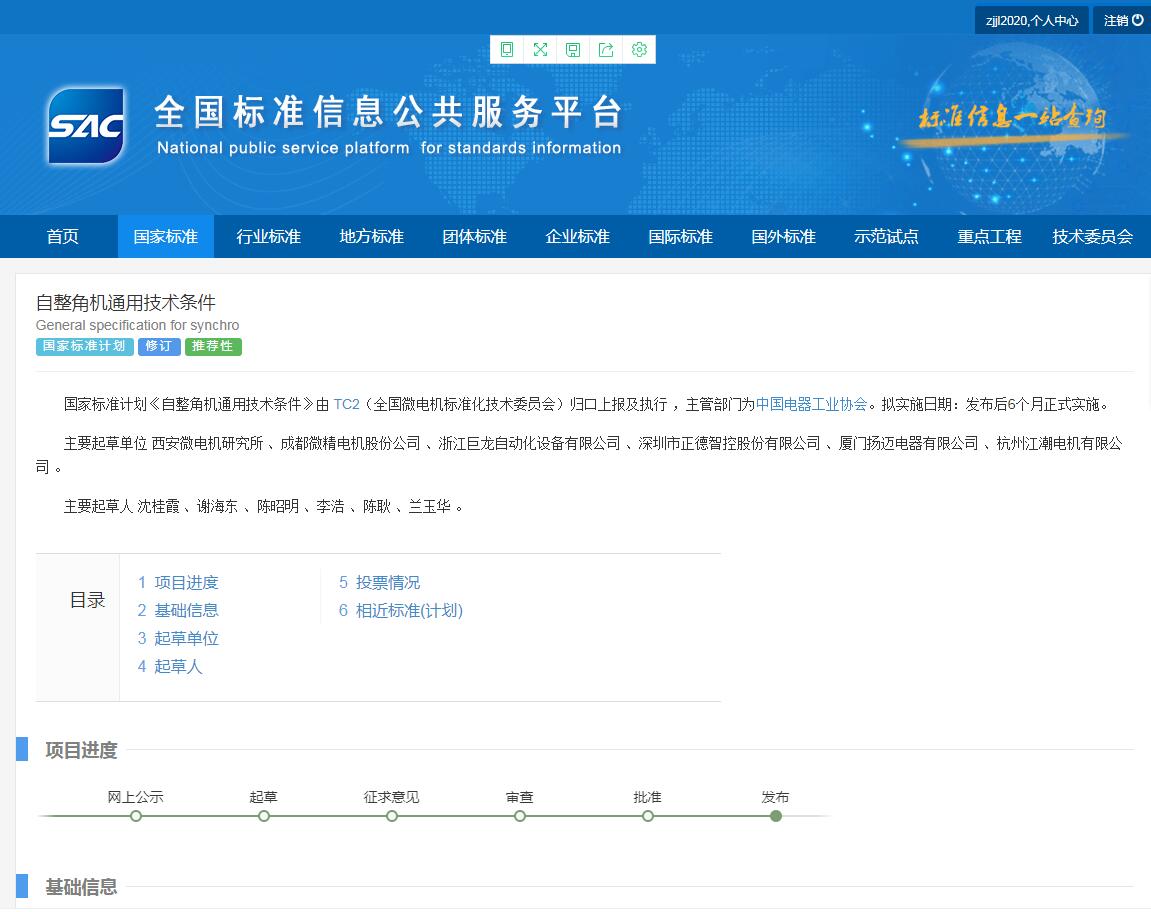The height and width of the screenshot is (912, 1151).
Task: Open the 国际标准 navigation tab
Action: click(680, 237)
